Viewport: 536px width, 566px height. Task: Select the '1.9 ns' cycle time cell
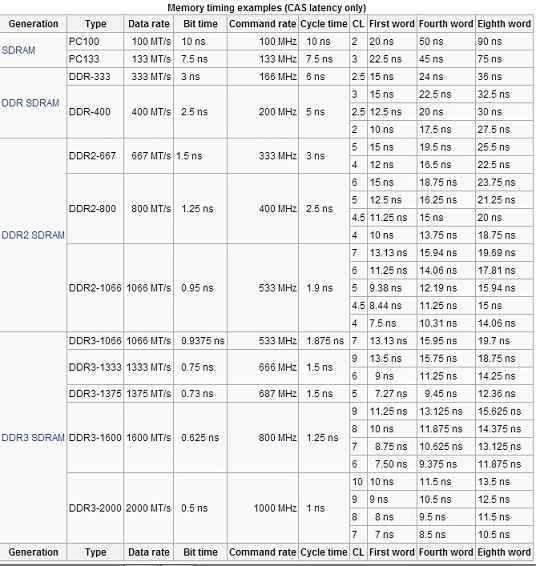pyautogui.click(x=324, y=288)
